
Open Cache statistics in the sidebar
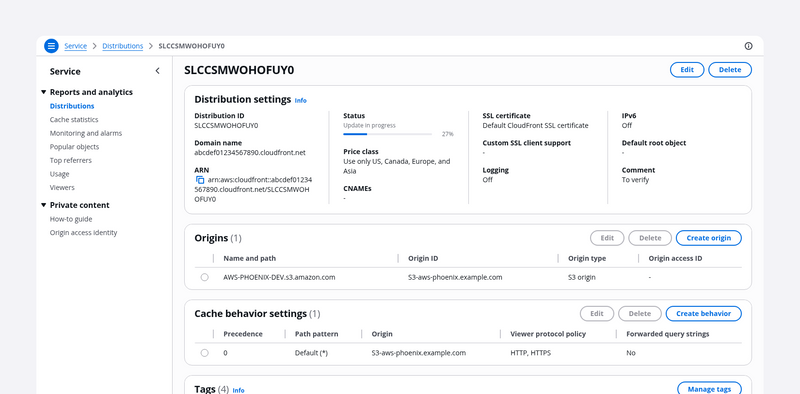point(74,119)
